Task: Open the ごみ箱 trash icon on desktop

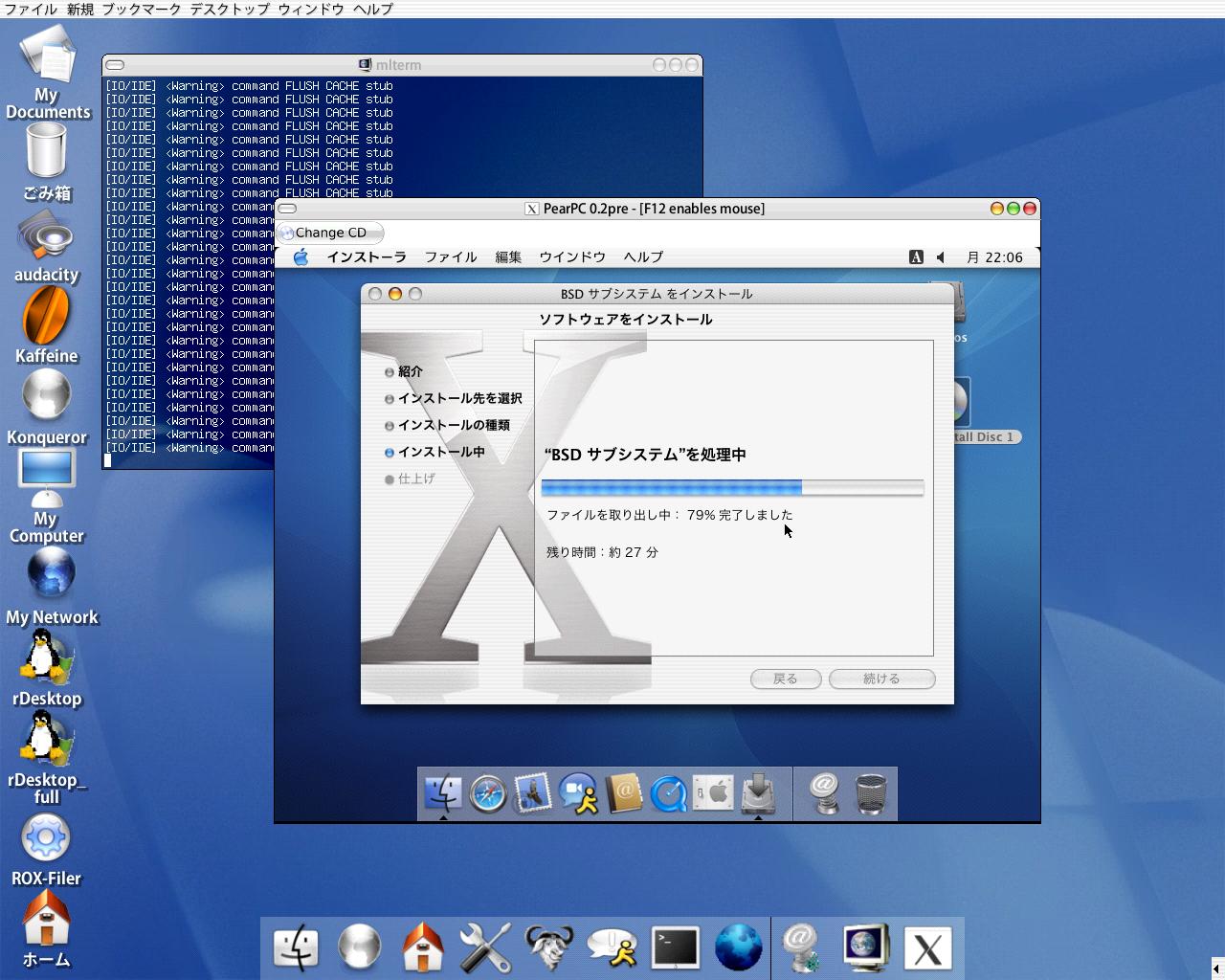Action: click(46, 151)
